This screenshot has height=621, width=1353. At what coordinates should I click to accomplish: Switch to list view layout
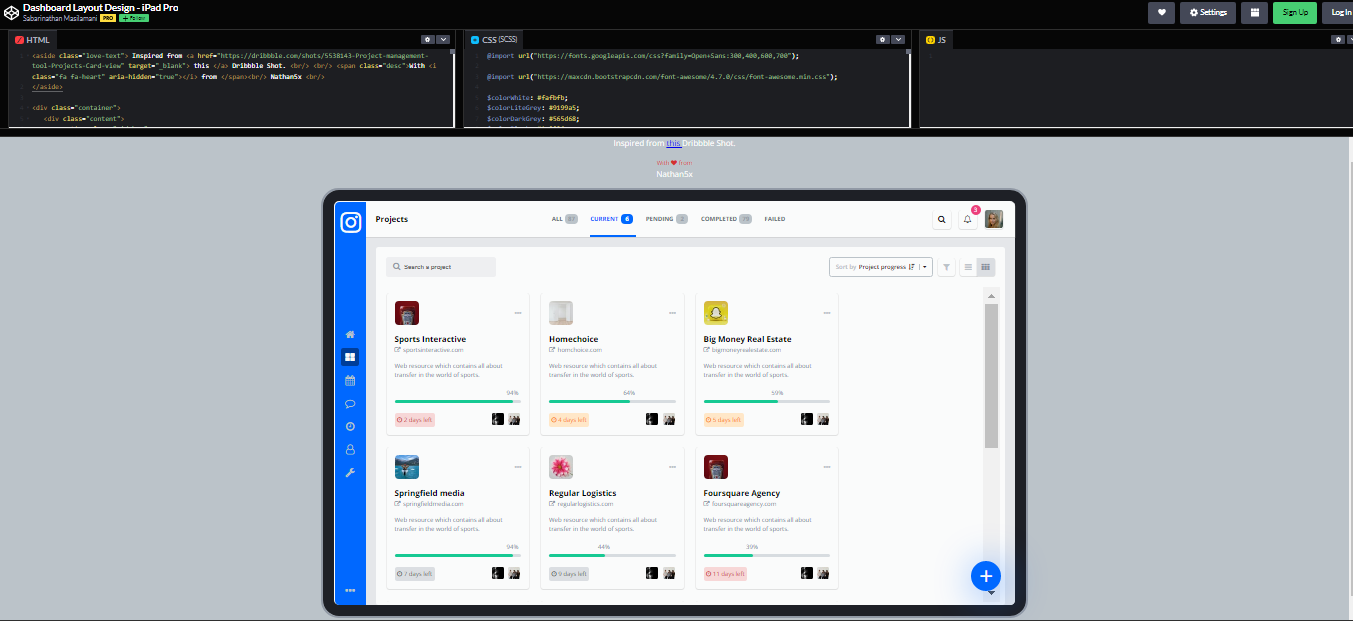[967, 267]
